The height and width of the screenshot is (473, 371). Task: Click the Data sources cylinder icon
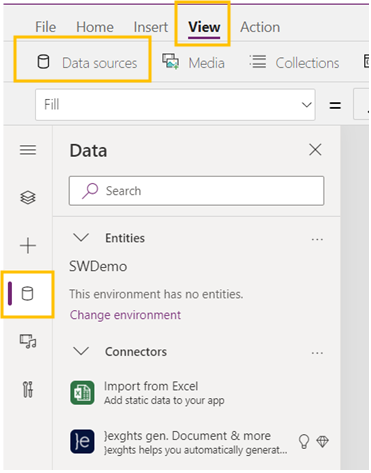coord(43,62)
